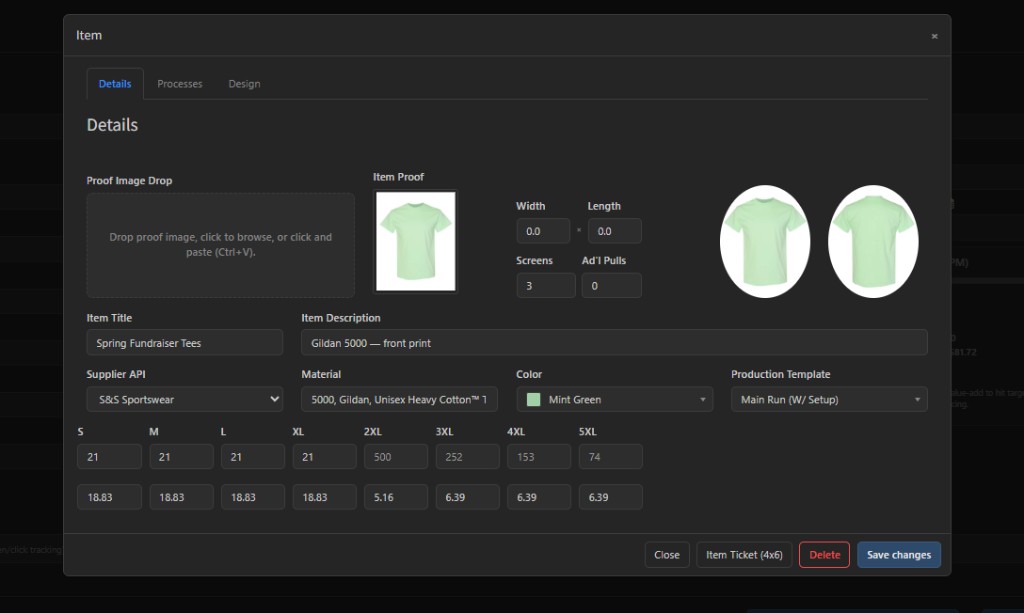Edit the XL size quantity field
Screen dimensions: 1024x613
pyautogui.click(x=325, y=456)
